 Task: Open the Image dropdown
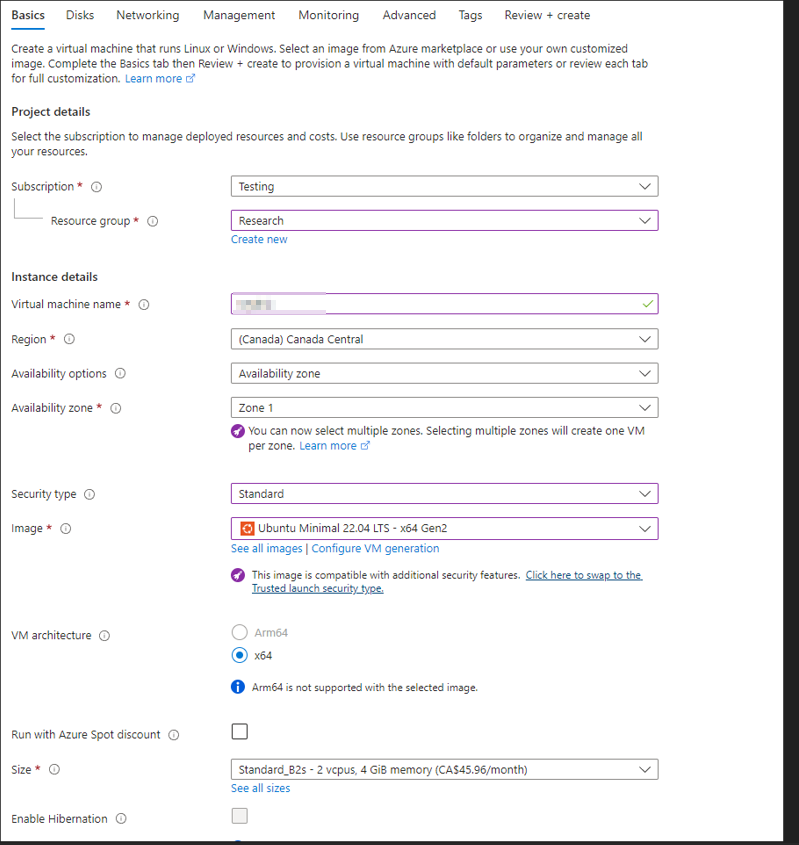tap(444, 529)
